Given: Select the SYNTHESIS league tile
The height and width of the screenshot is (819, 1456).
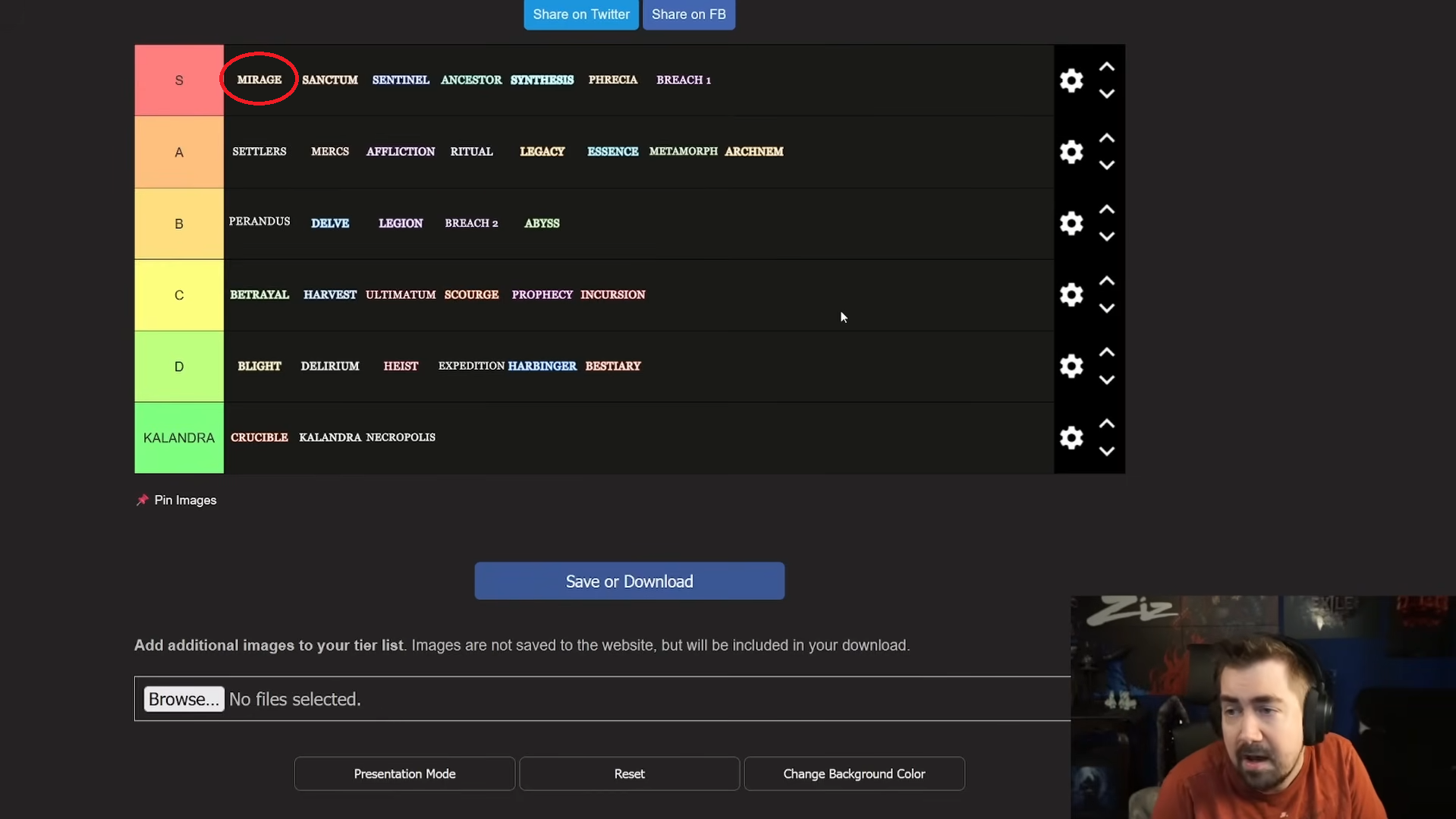Looking at the screenshot, I should [542, 80].
